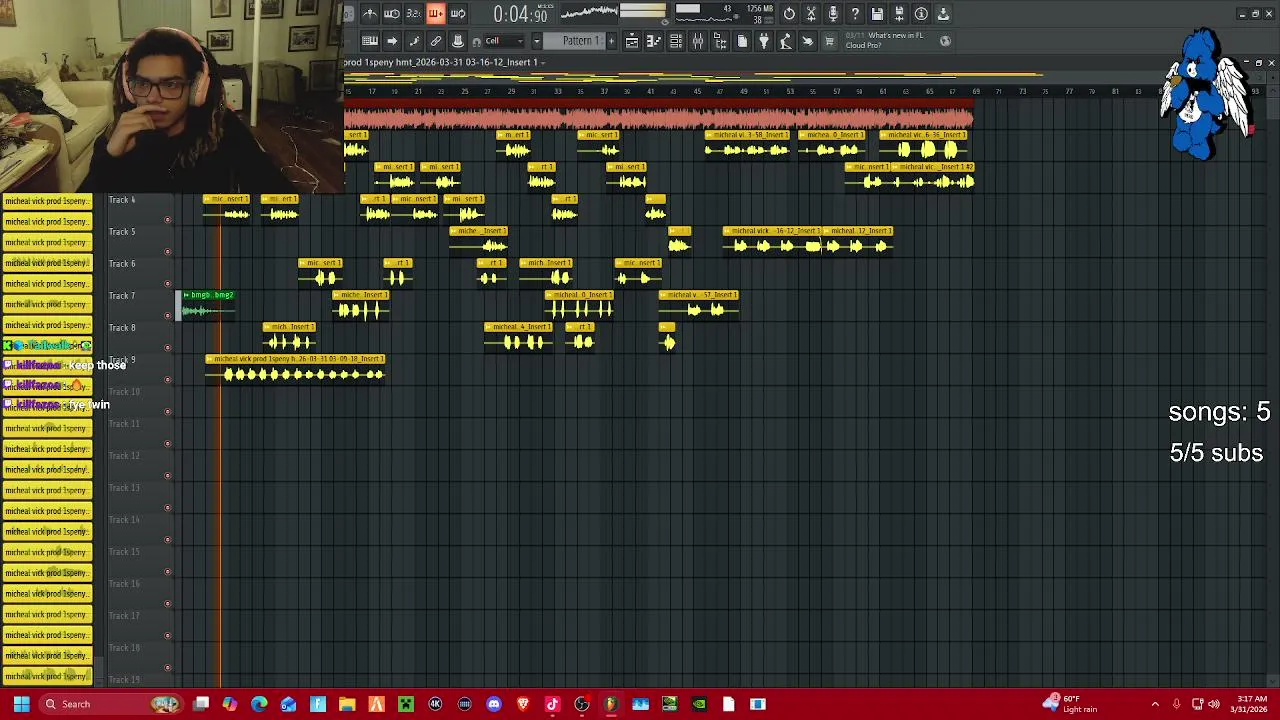Select the Track 7 header label
This screenshot has width=1280, height=720.
(x=122, y=296)
